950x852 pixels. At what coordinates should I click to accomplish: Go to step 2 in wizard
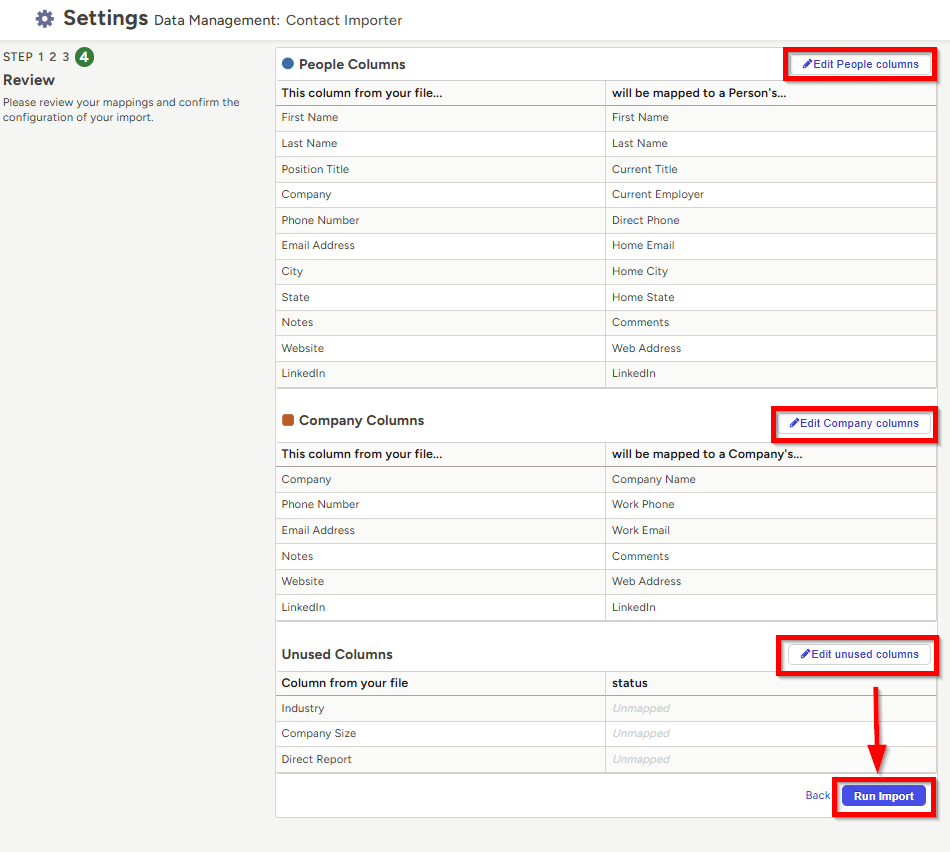tap(53, 57)
